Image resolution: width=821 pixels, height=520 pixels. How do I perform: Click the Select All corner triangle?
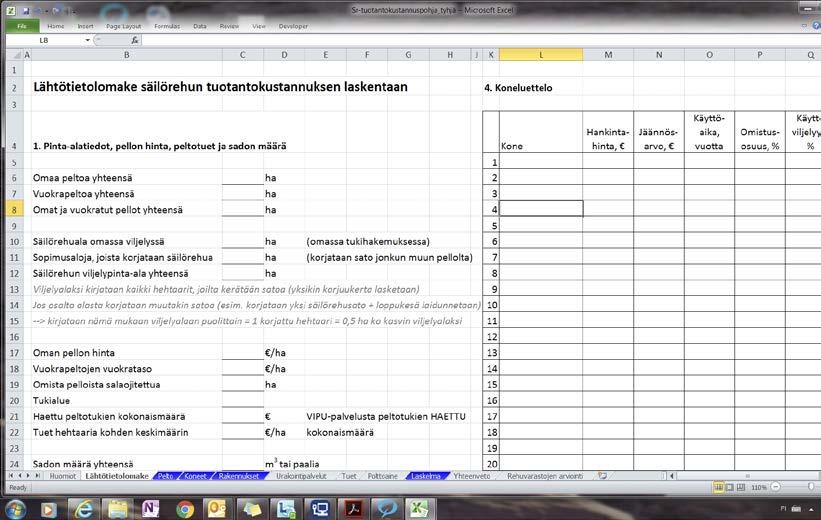point(16,54)
